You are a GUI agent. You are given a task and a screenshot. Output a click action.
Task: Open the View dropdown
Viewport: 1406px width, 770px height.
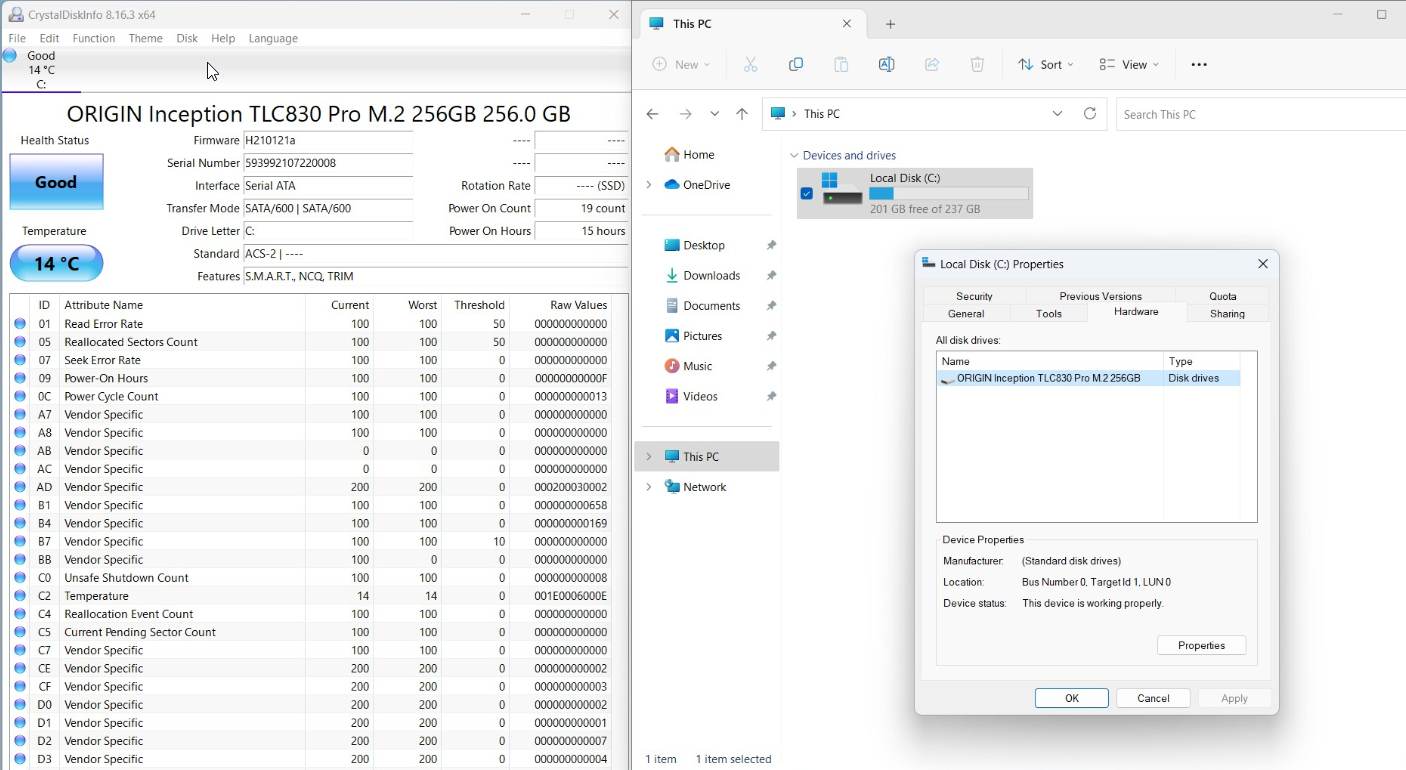click(x=1129, y=64)
